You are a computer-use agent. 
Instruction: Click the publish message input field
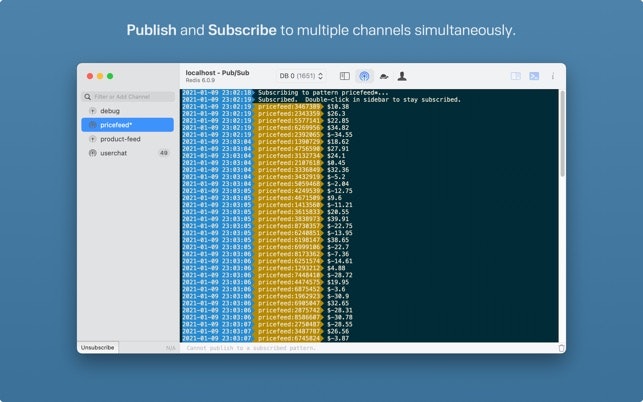point(369,348)
